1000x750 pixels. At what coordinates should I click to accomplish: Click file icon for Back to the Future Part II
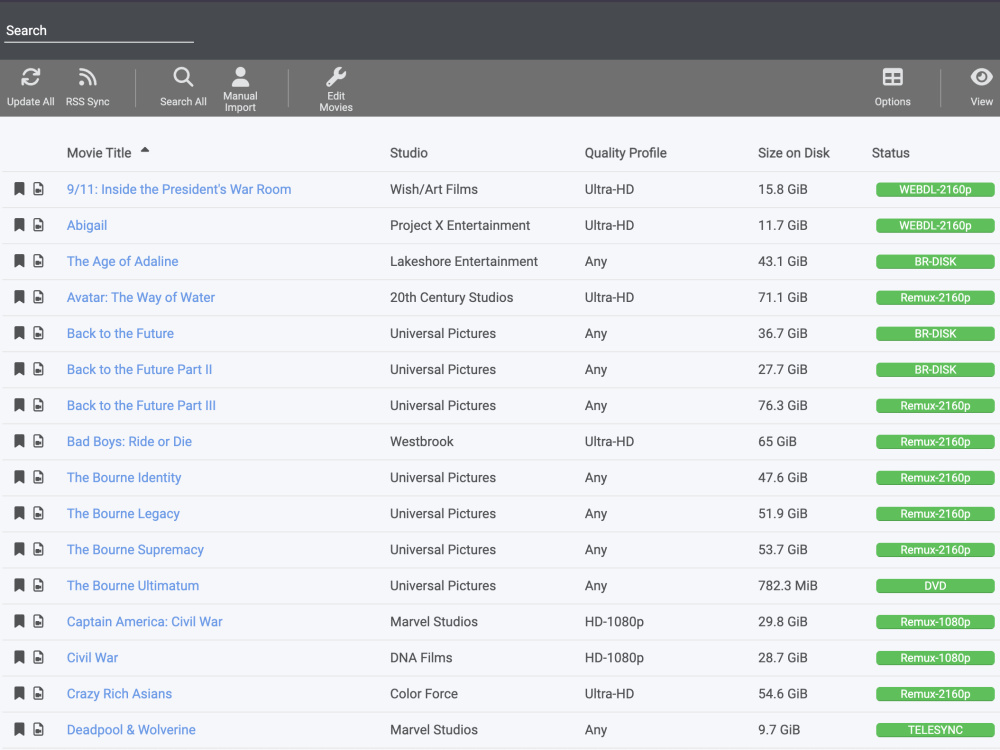tap(38, 369)
